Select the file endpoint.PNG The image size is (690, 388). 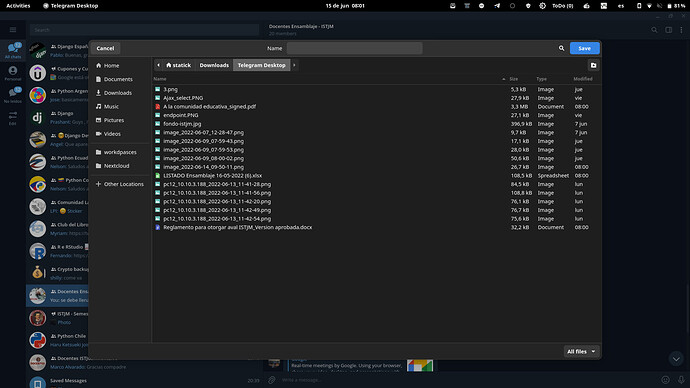[180, 115]
